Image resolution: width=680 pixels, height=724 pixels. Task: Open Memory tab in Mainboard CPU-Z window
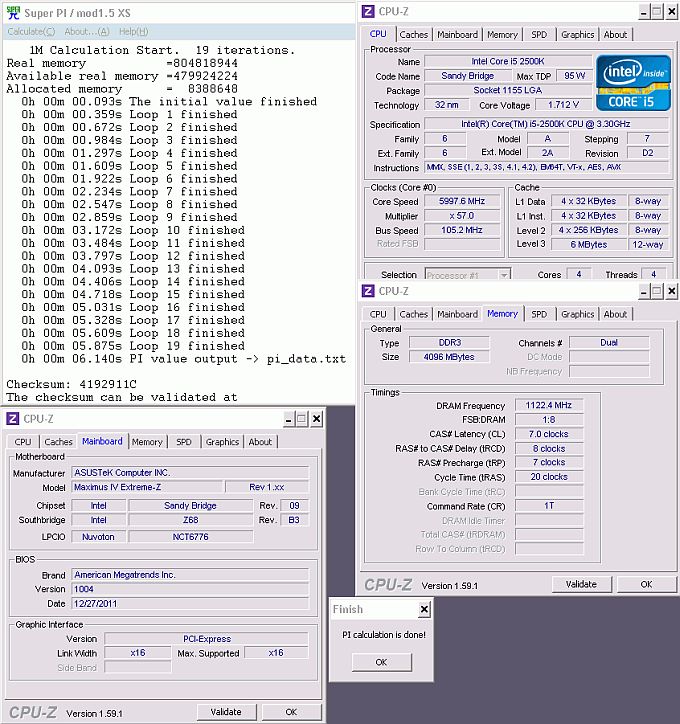[147, 442]
